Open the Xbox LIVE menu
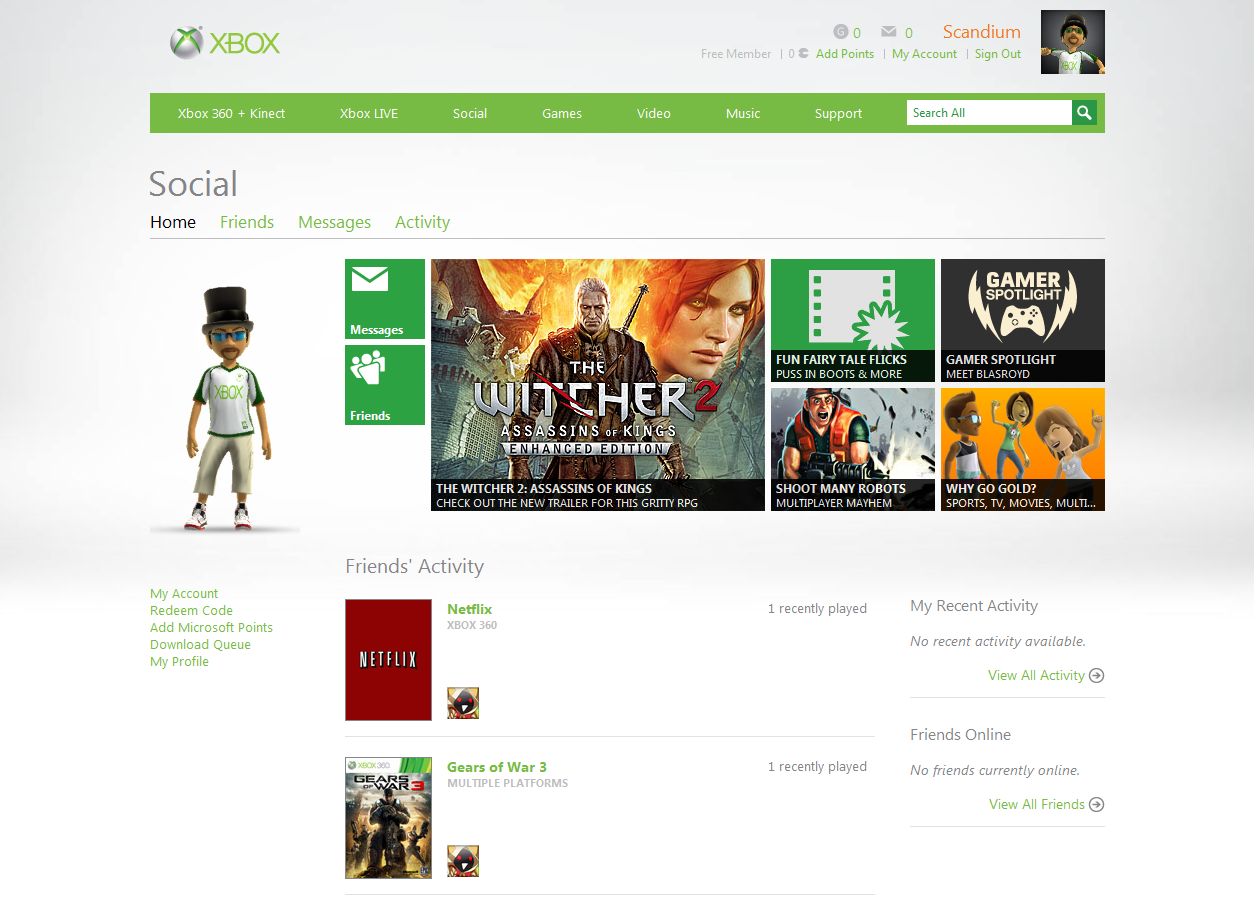The width and height of the screenshot is (1254, 912). [369, 113]
